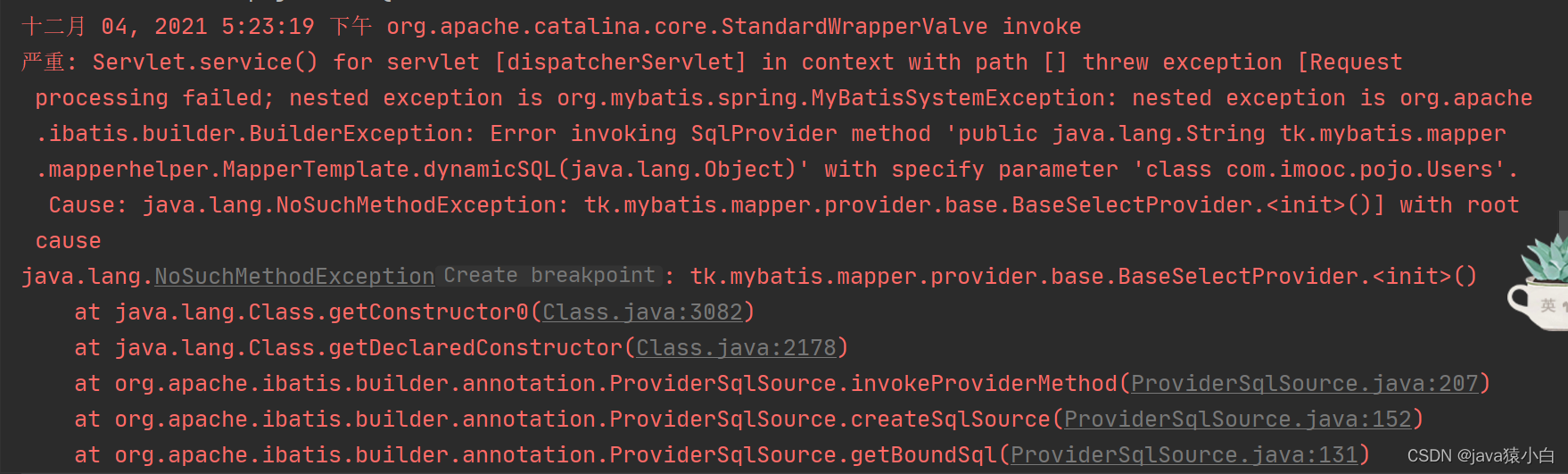Click the '[dispatcherServlet]' text in log
Viewport: 1568px width, 474px height.
621,62
